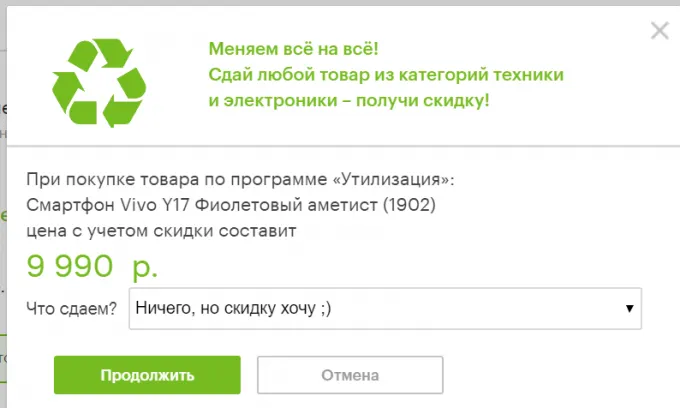Close the trade-in dialog with the X

[659, 31]
